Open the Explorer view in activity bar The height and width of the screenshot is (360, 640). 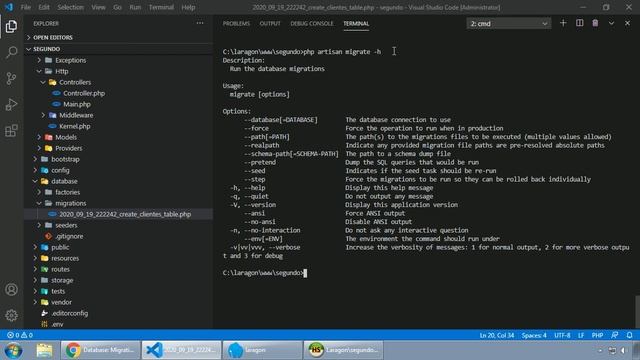click(11, 27)
